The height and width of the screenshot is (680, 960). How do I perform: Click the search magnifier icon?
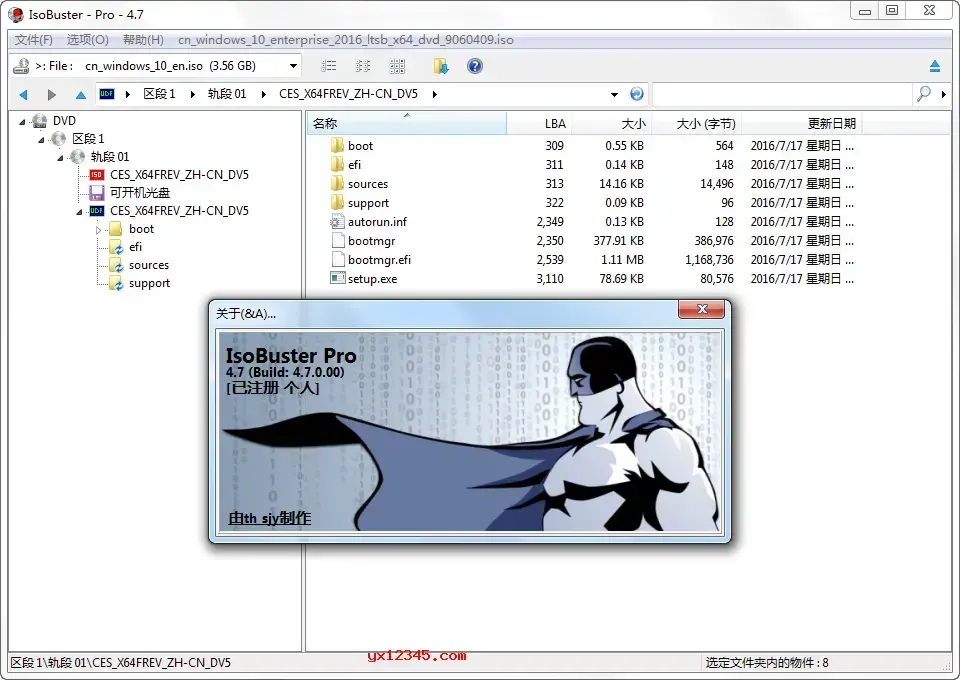coord(924,94)
